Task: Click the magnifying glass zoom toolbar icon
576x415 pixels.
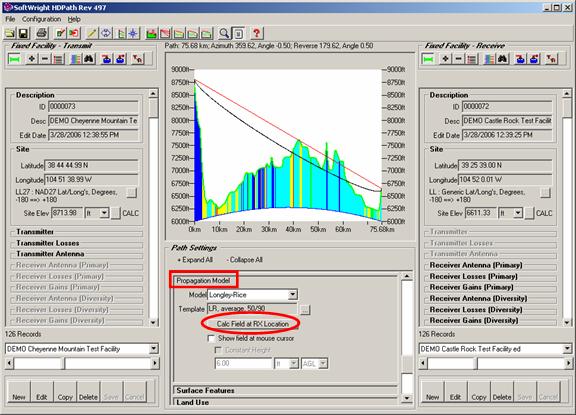Action: tap(224, 34)
